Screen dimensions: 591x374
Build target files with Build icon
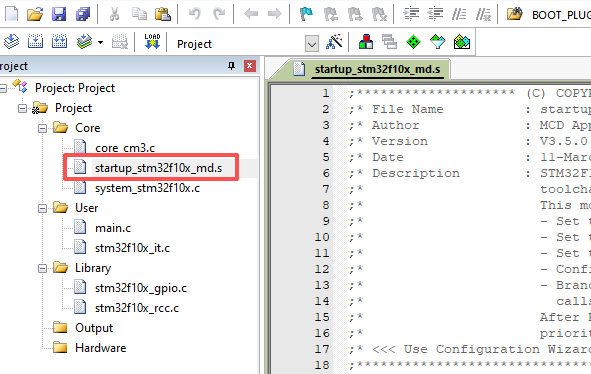click(x=35, y=41)
